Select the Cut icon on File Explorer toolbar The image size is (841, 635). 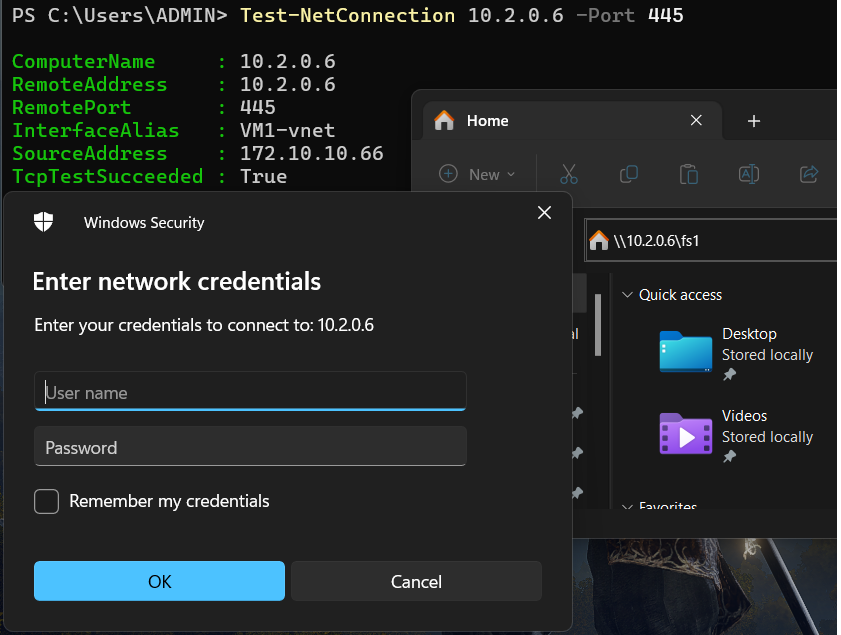tap(568, 173)
